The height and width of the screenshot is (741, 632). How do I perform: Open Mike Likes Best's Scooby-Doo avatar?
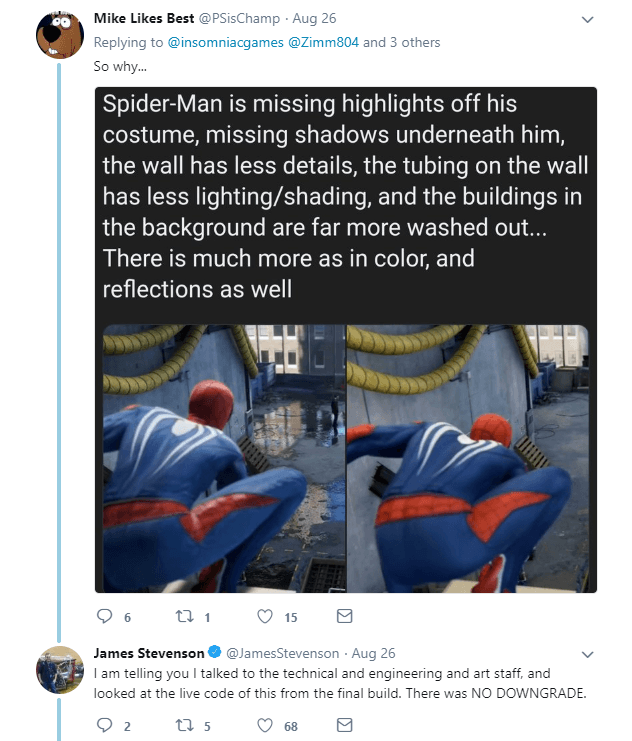click(57, 36)
